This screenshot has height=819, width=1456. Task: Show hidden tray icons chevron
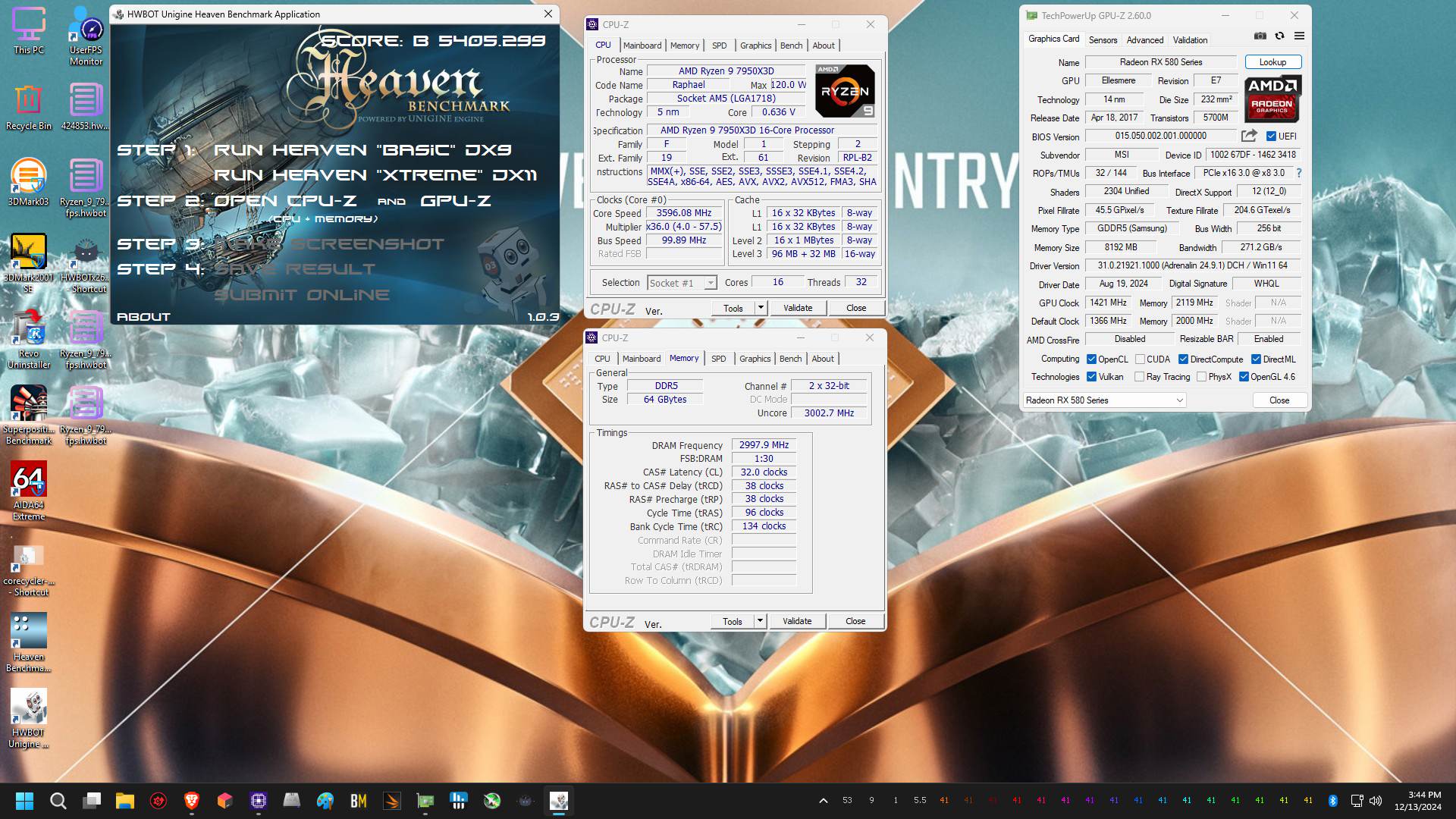pos(823,801)
